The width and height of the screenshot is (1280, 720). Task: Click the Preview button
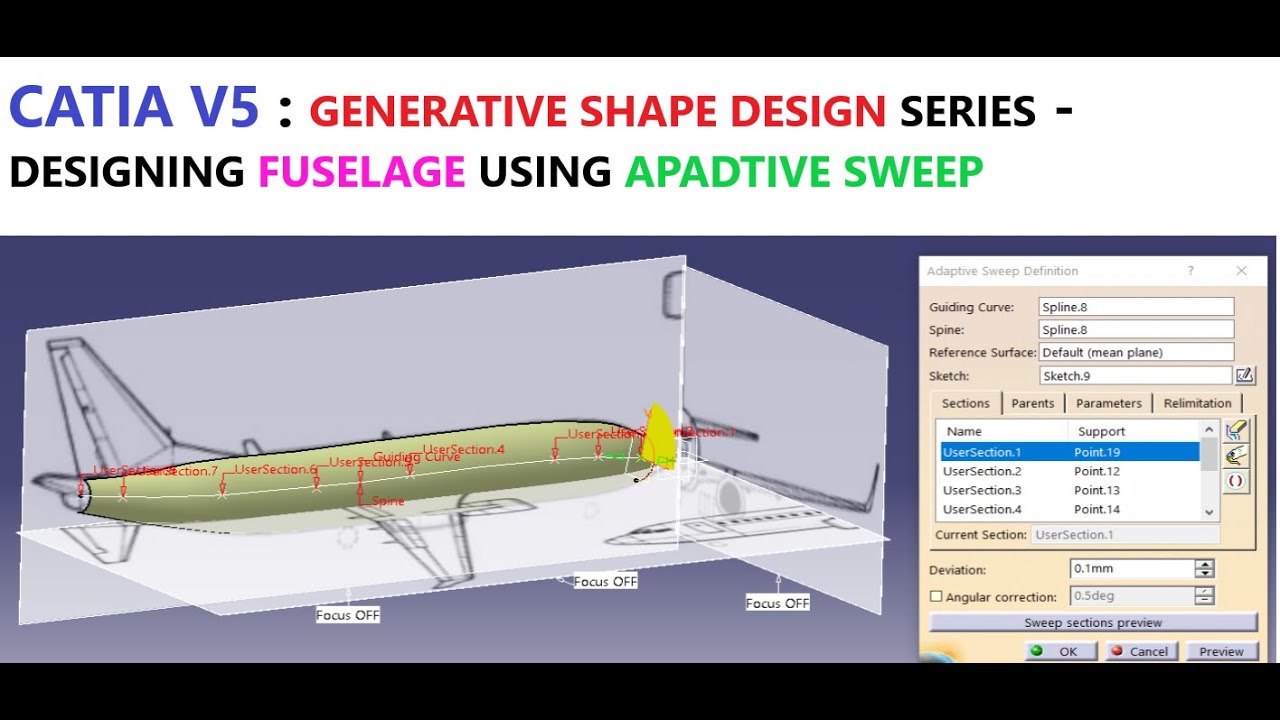pos(1221,651)
